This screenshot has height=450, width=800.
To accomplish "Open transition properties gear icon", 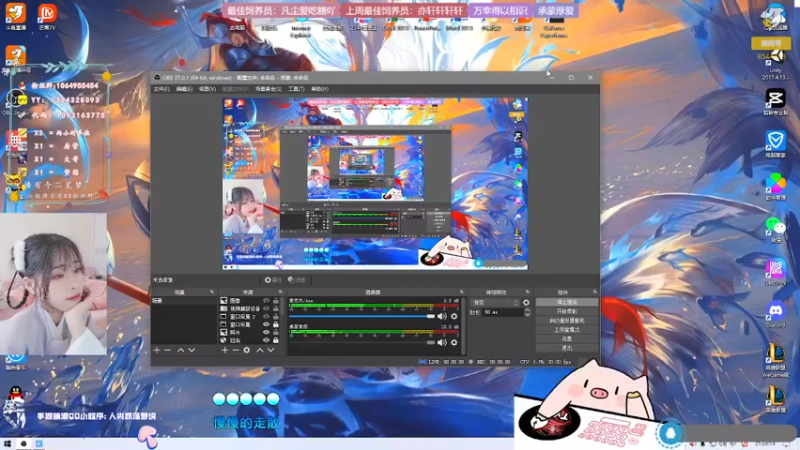I will (526, 303).
